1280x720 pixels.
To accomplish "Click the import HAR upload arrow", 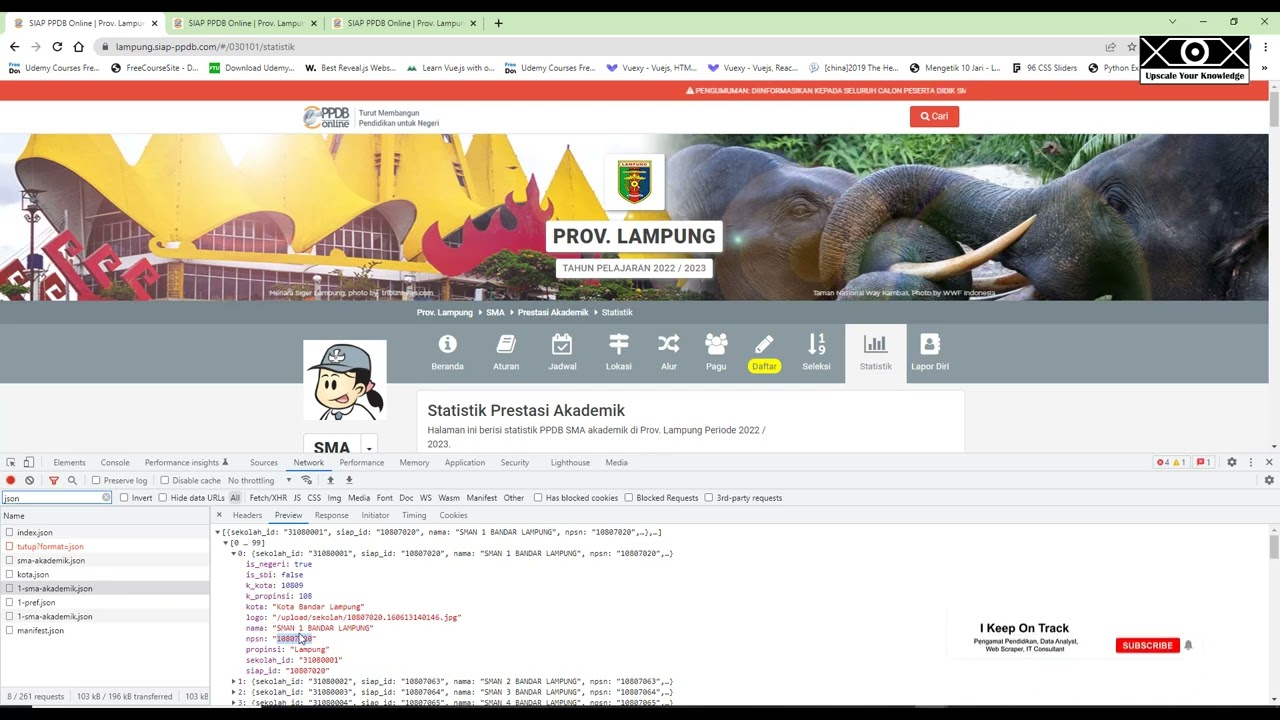I will (331, 481).
